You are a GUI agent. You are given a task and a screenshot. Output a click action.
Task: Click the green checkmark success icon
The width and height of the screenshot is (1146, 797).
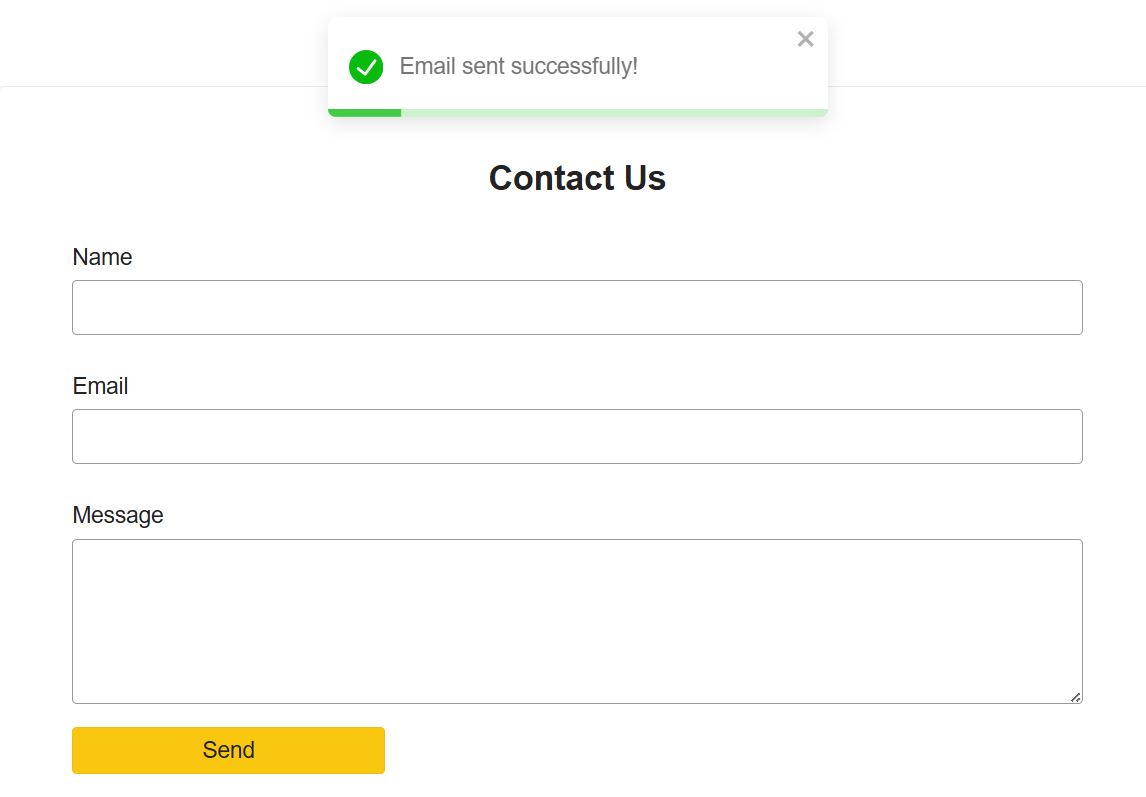tap(366, 67)
